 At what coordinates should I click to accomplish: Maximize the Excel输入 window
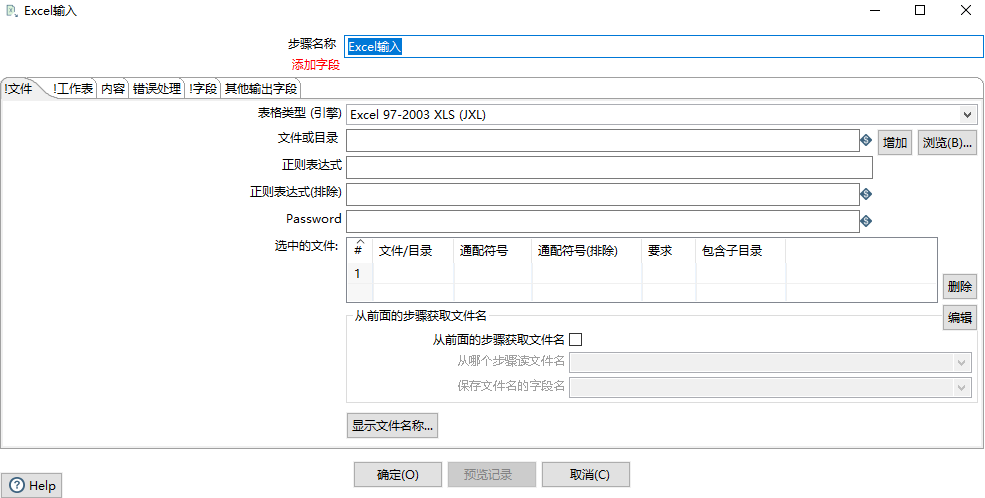click(x=920, y=10)
